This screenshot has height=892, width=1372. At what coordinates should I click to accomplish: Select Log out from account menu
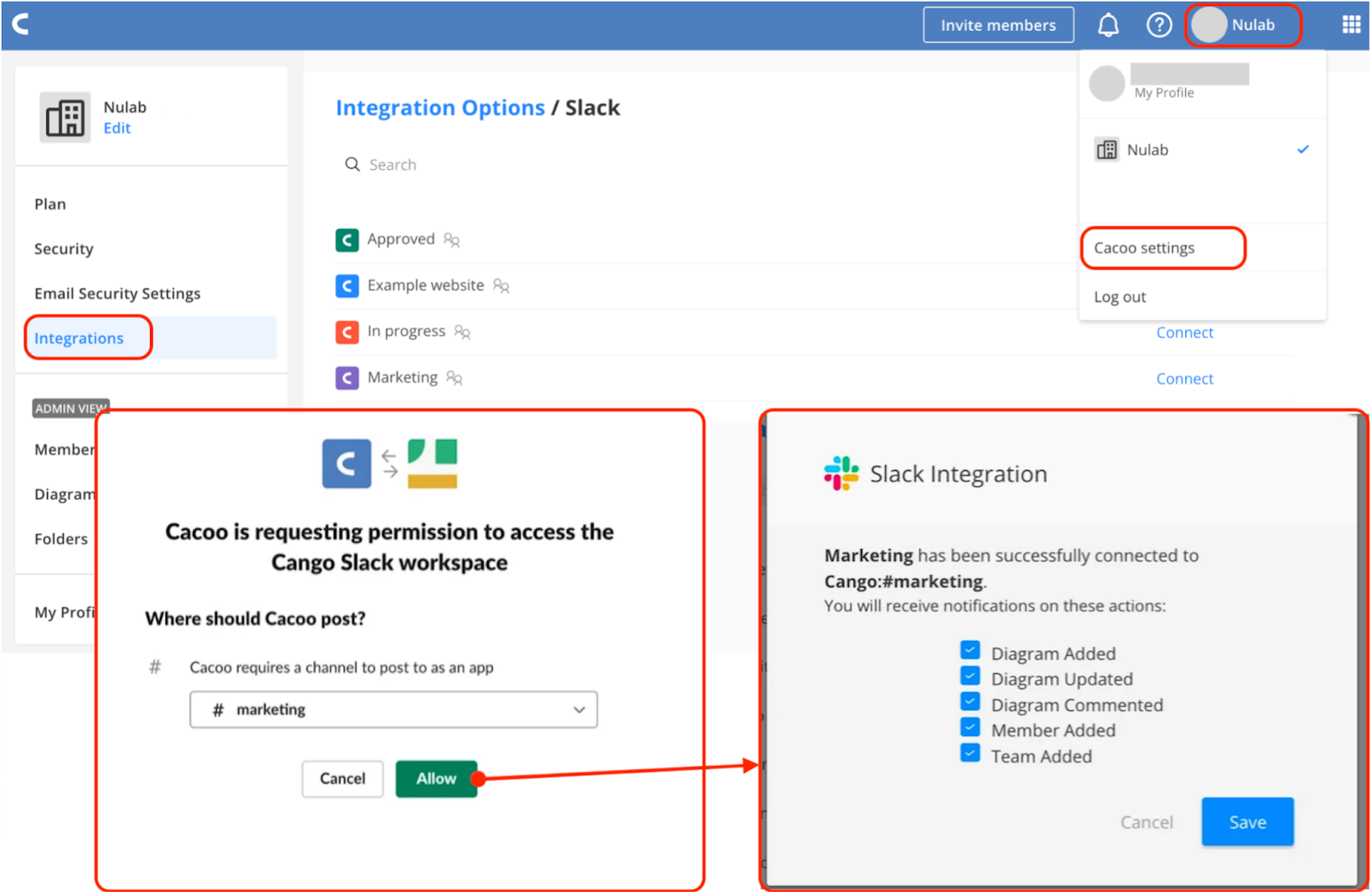pos(1120,297)
